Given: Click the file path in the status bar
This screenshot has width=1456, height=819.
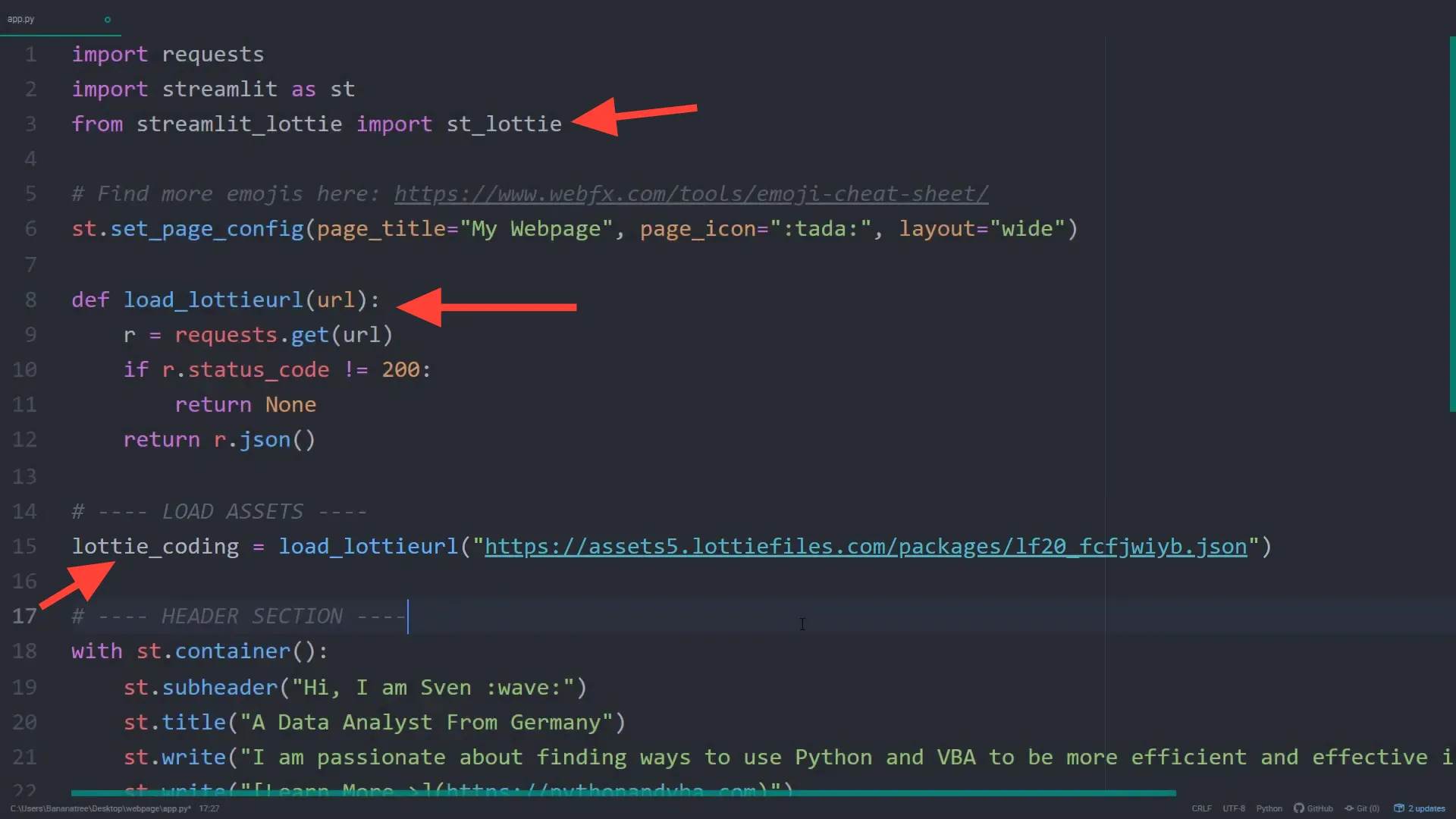Looking at the screenshot, I should pyautogui.click(x=100, y=808).
